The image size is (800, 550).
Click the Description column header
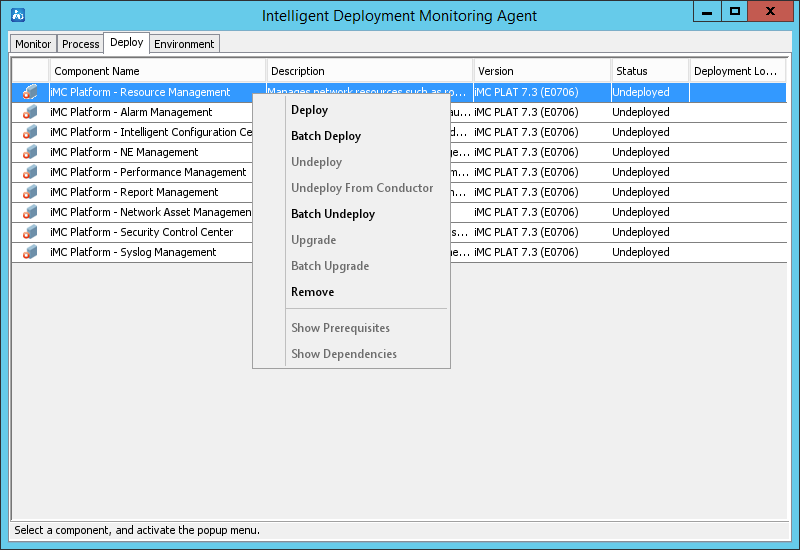[369, 71]
